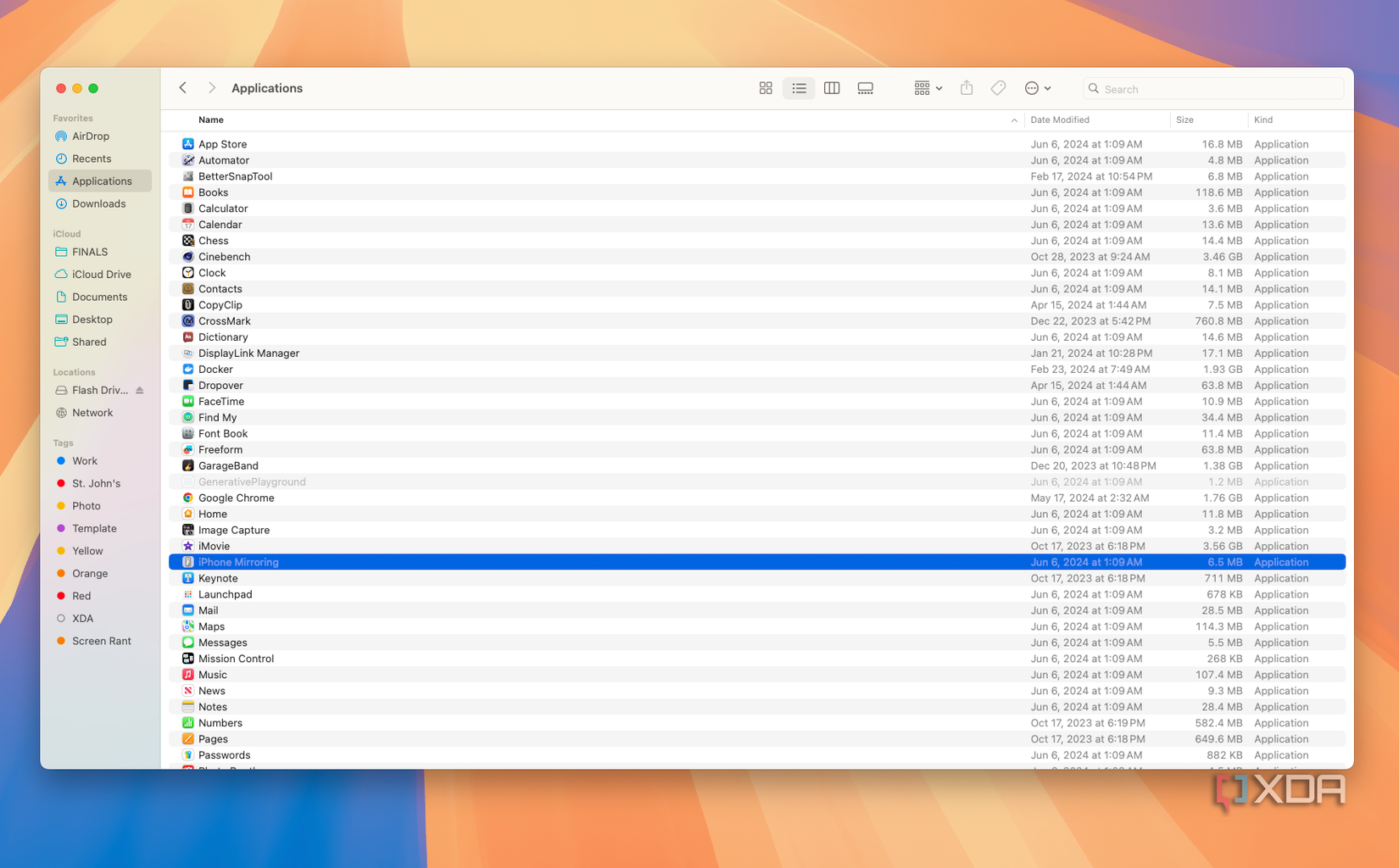Go forward with the forward chevron

pos(212,88)
